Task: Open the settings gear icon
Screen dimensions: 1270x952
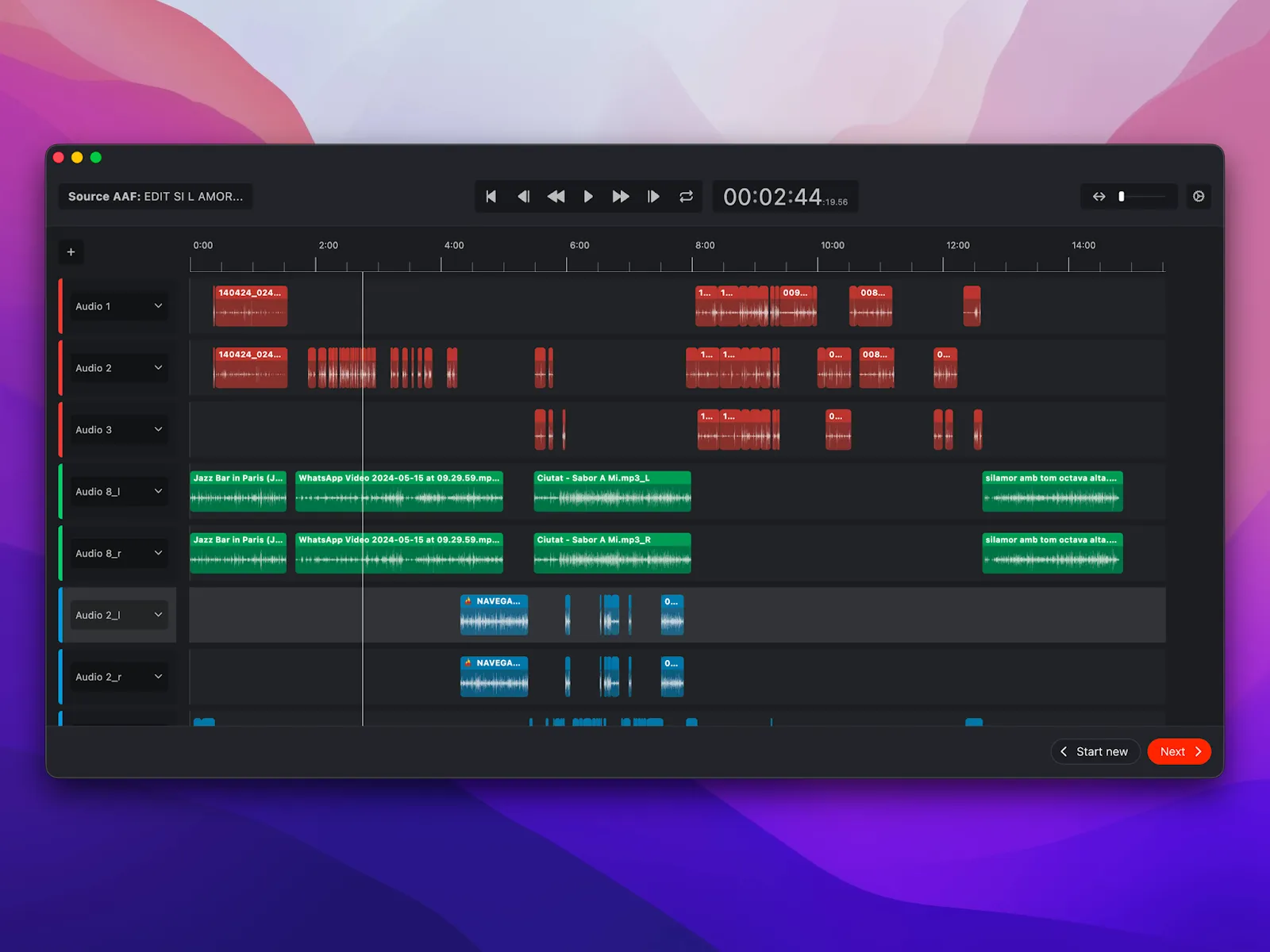Action: (1199, 196)
